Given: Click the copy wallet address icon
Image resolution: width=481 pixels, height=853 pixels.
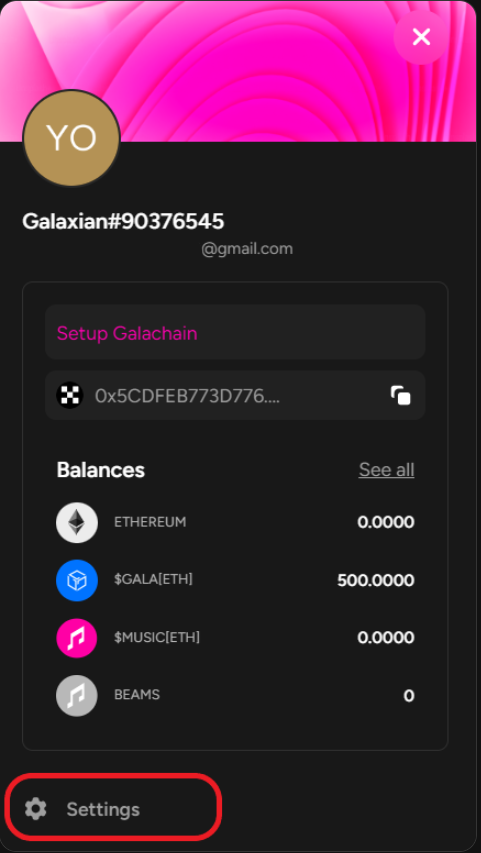Looking at the screenshot, I should click(400, 395).
